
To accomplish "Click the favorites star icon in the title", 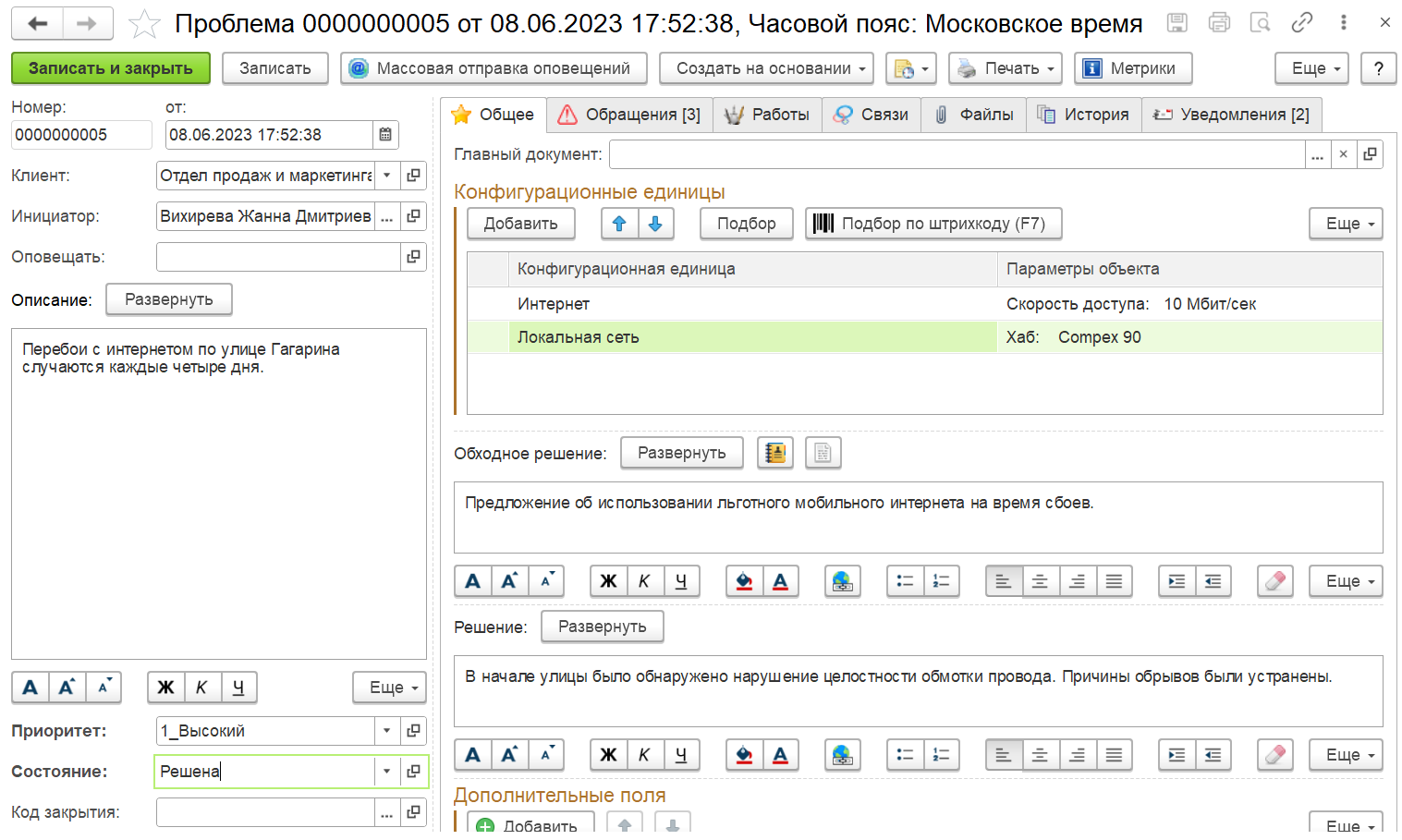I will tap(144, 24).
